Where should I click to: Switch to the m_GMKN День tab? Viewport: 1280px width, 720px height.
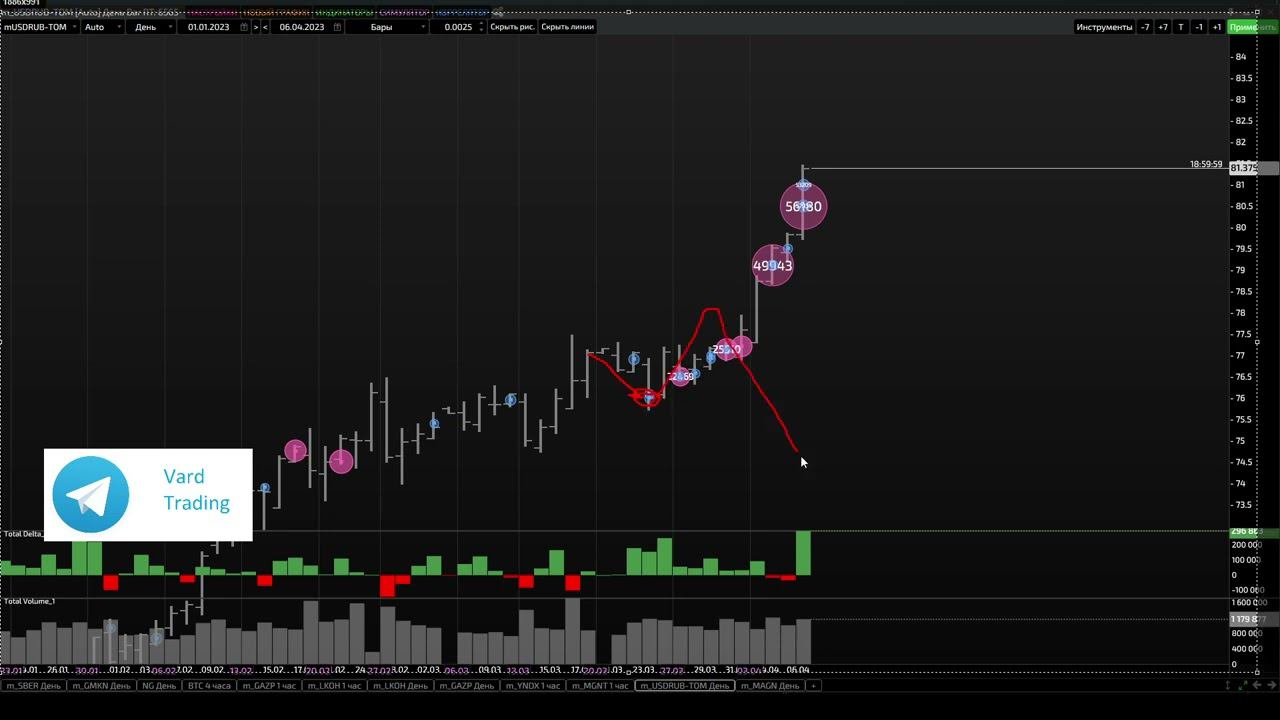point(101,686)
